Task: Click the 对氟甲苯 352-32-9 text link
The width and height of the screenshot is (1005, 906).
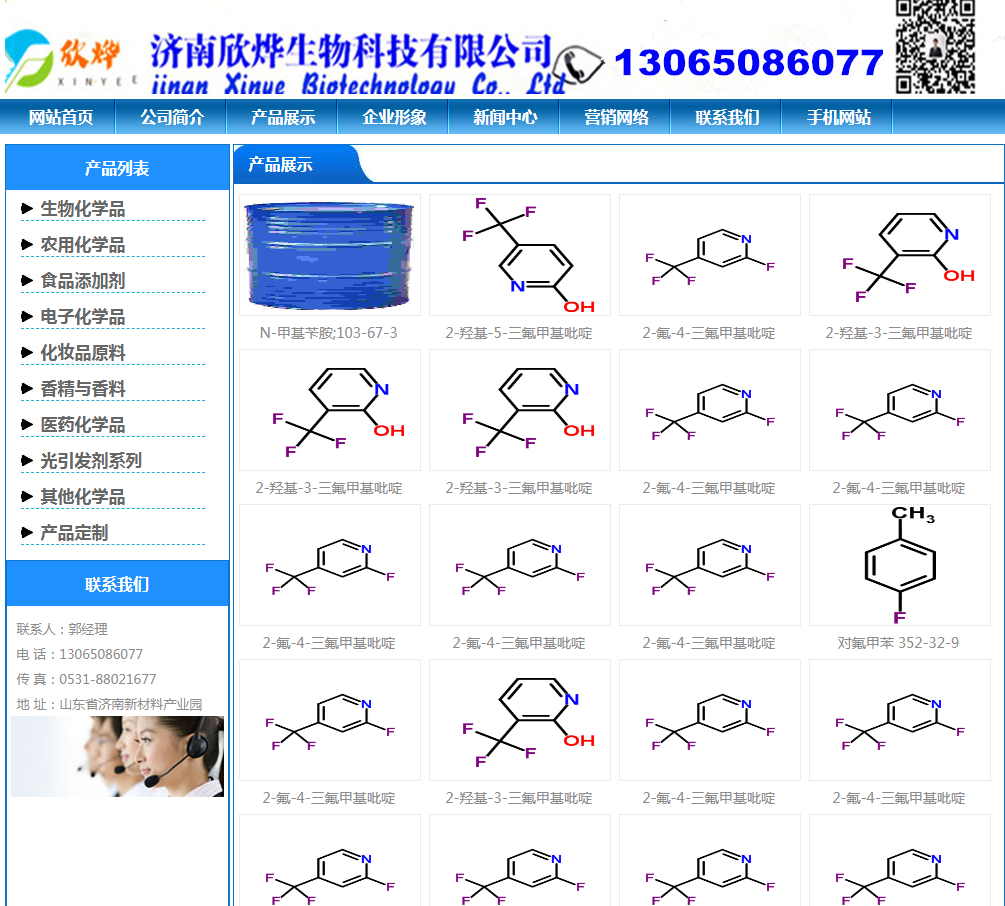Action: pyautogui.click(x=898, y=643)
